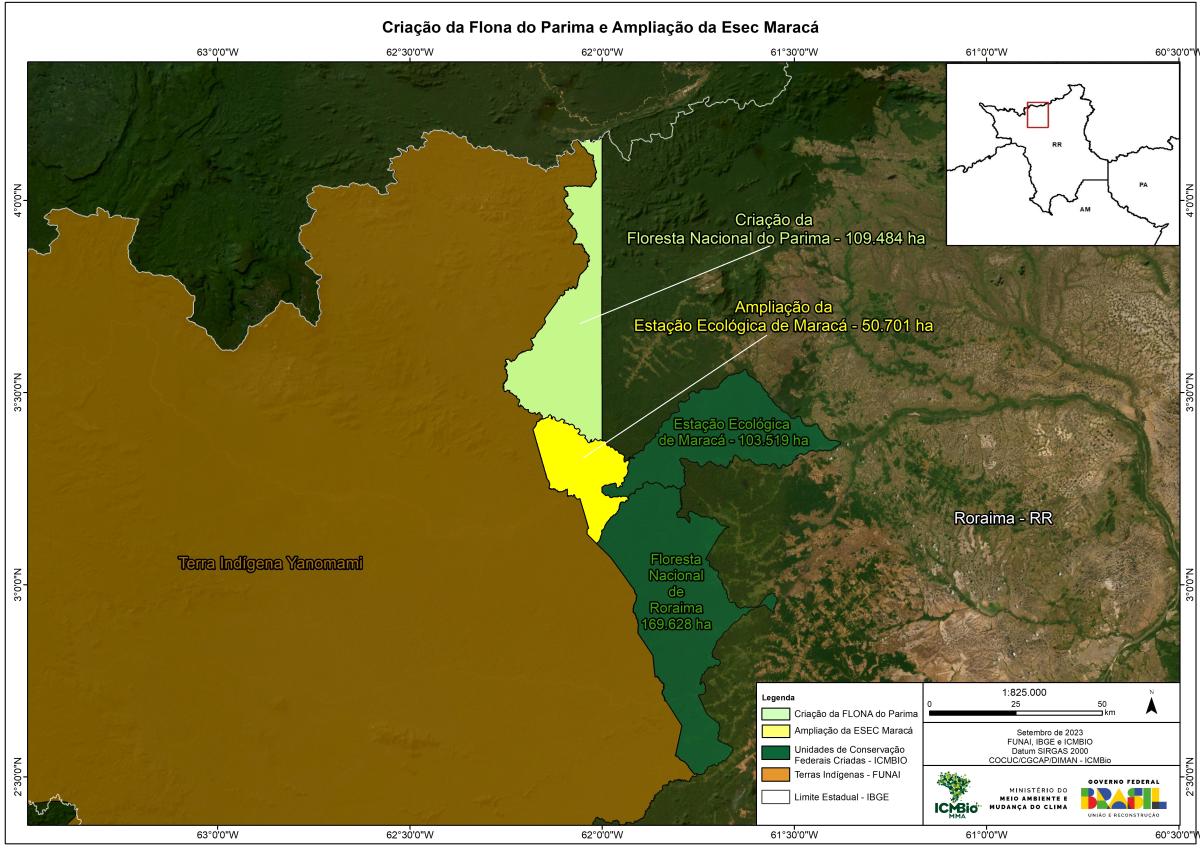Click the Roraima - RR map label
The height and width of the screenshot is (848, 1200).
pyautogui.click(x=1003, y=519)
